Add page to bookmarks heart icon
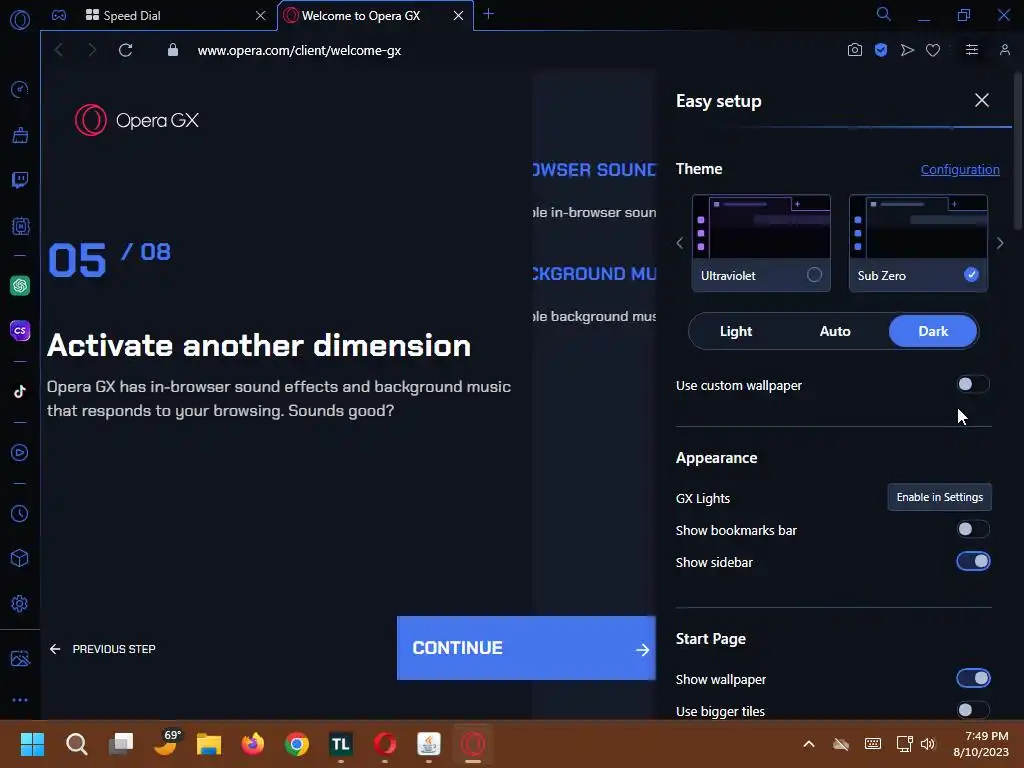 [x=933, y=50]
